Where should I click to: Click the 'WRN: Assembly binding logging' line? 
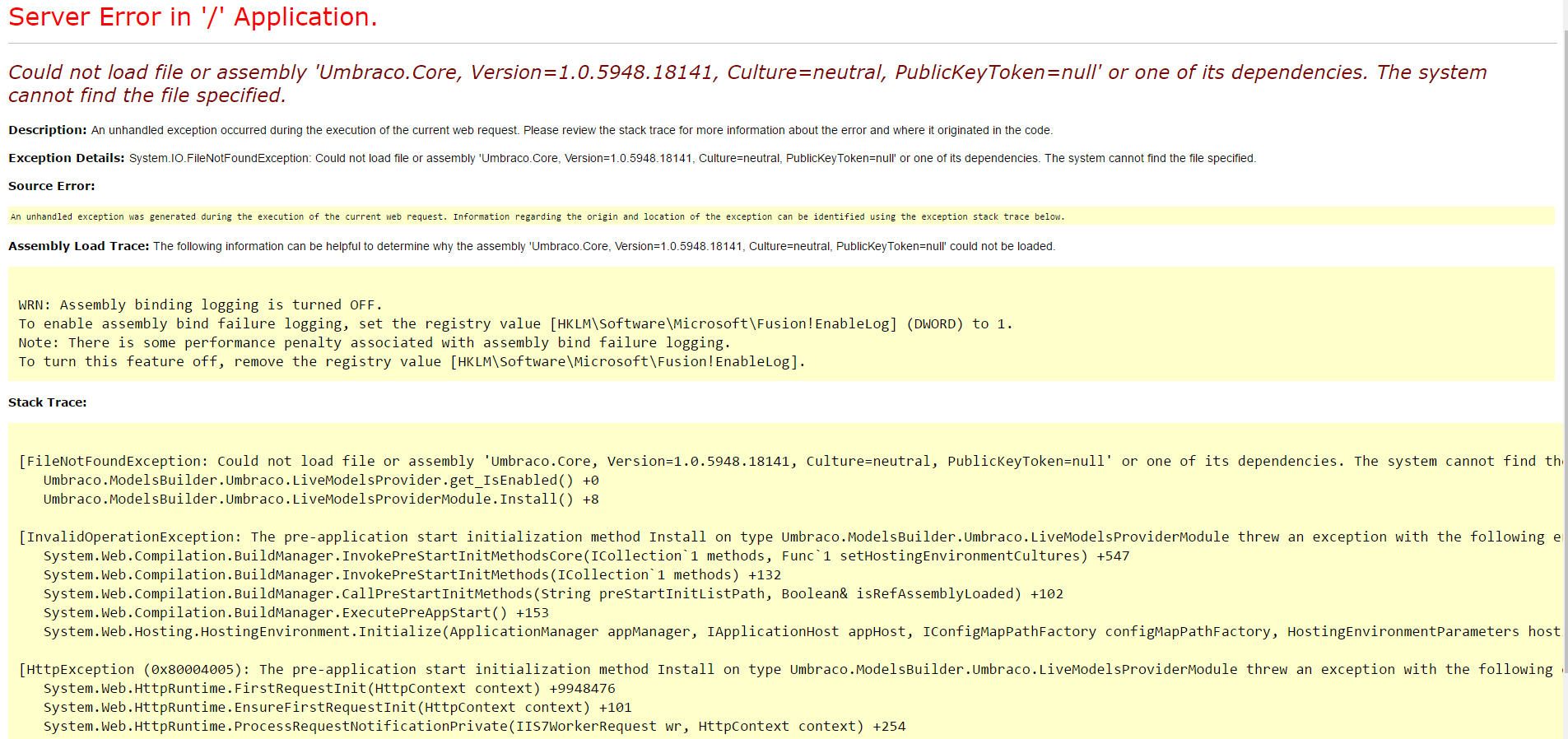[200, 304]
